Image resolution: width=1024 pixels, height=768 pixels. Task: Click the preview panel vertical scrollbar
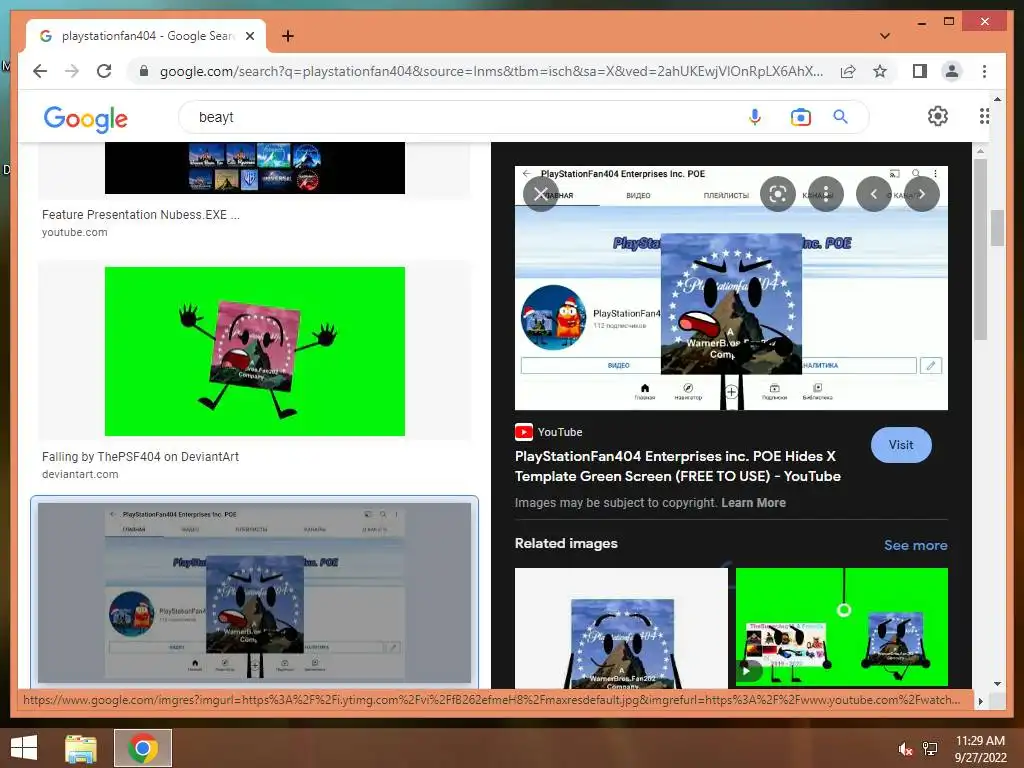point(980,248)
